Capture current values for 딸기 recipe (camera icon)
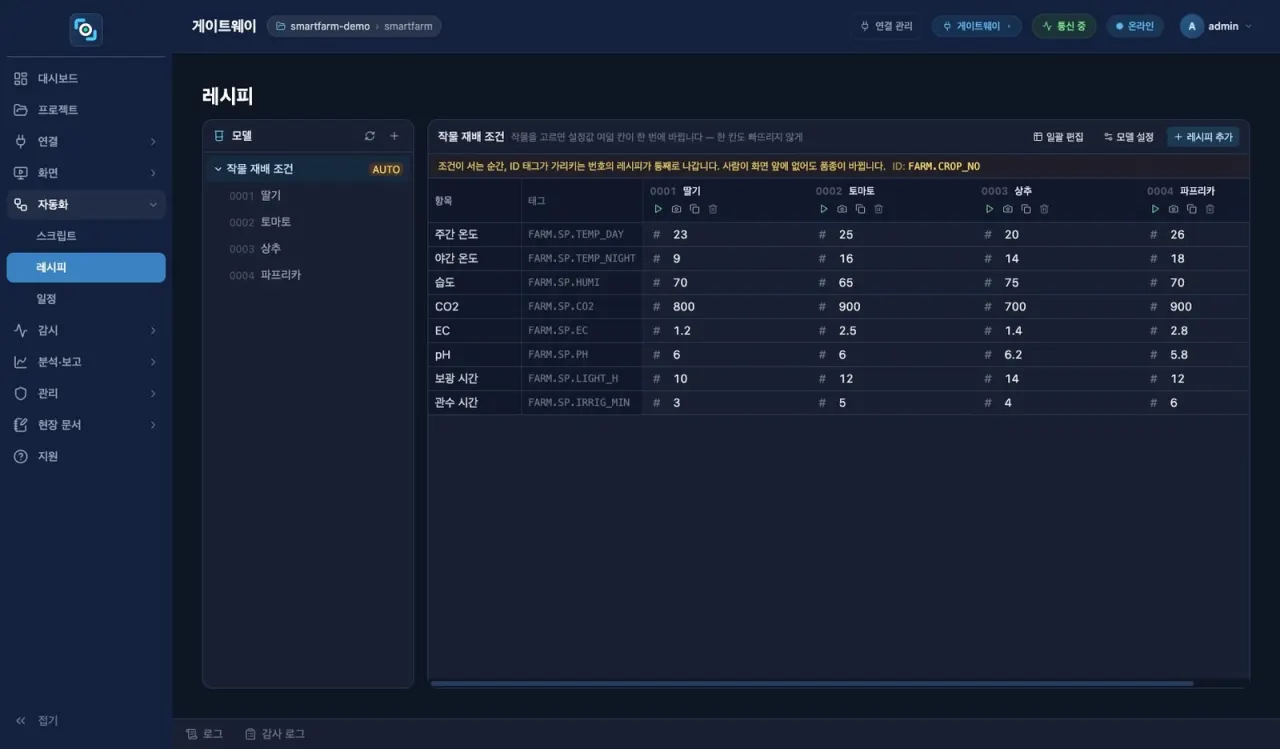Screen dimensions: 1280x749 pos(676,209)
